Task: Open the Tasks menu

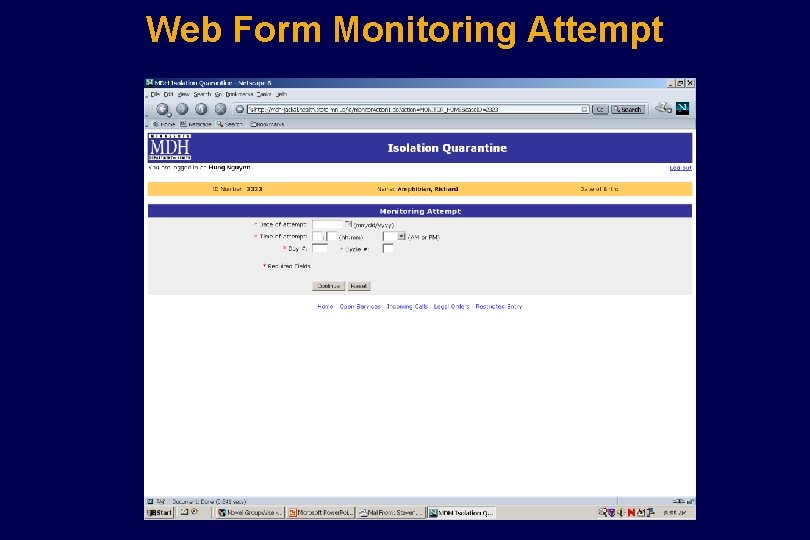Action: (x=264, y=95)
